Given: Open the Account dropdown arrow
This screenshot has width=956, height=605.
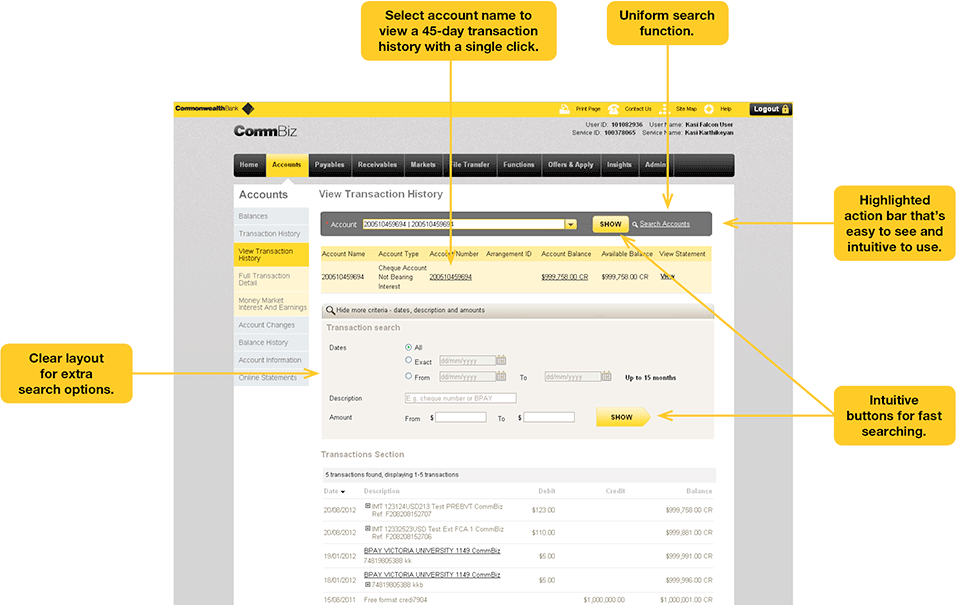Looking at the screenshot, I should 571,224.
